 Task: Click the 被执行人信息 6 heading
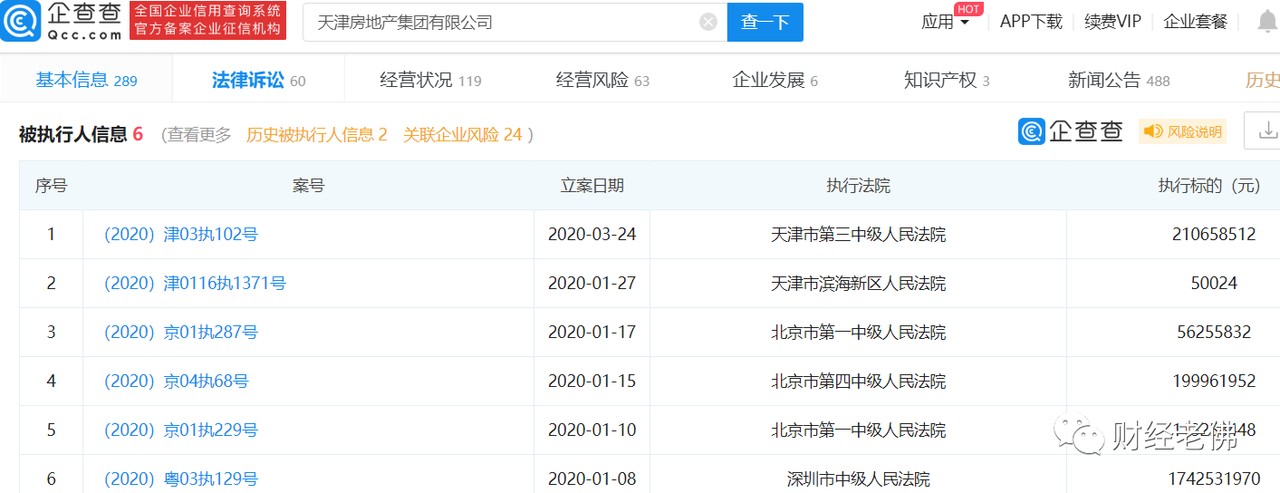click(x=81, y=134)
